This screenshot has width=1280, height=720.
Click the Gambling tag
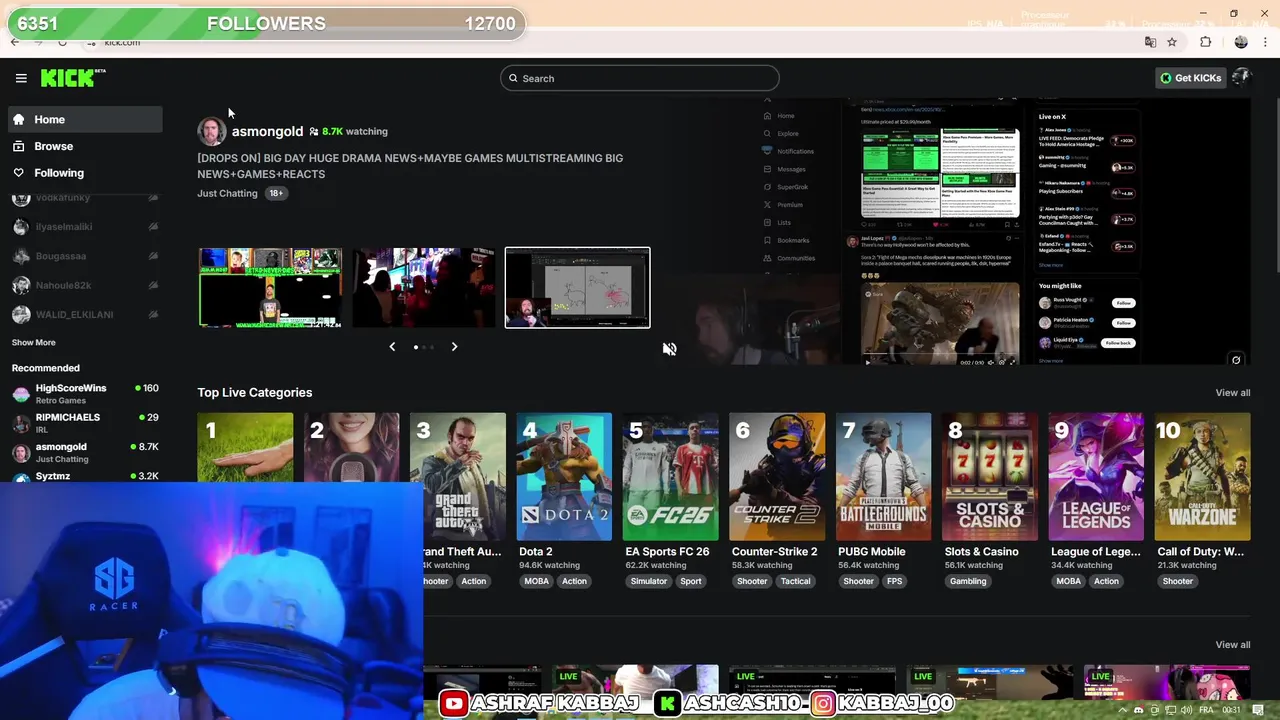[x=968, y=581]
